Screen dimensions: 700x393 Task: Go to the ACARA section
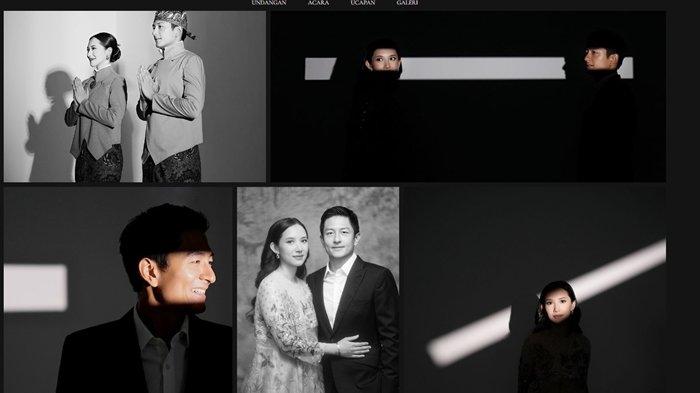[x=318, y=3]
